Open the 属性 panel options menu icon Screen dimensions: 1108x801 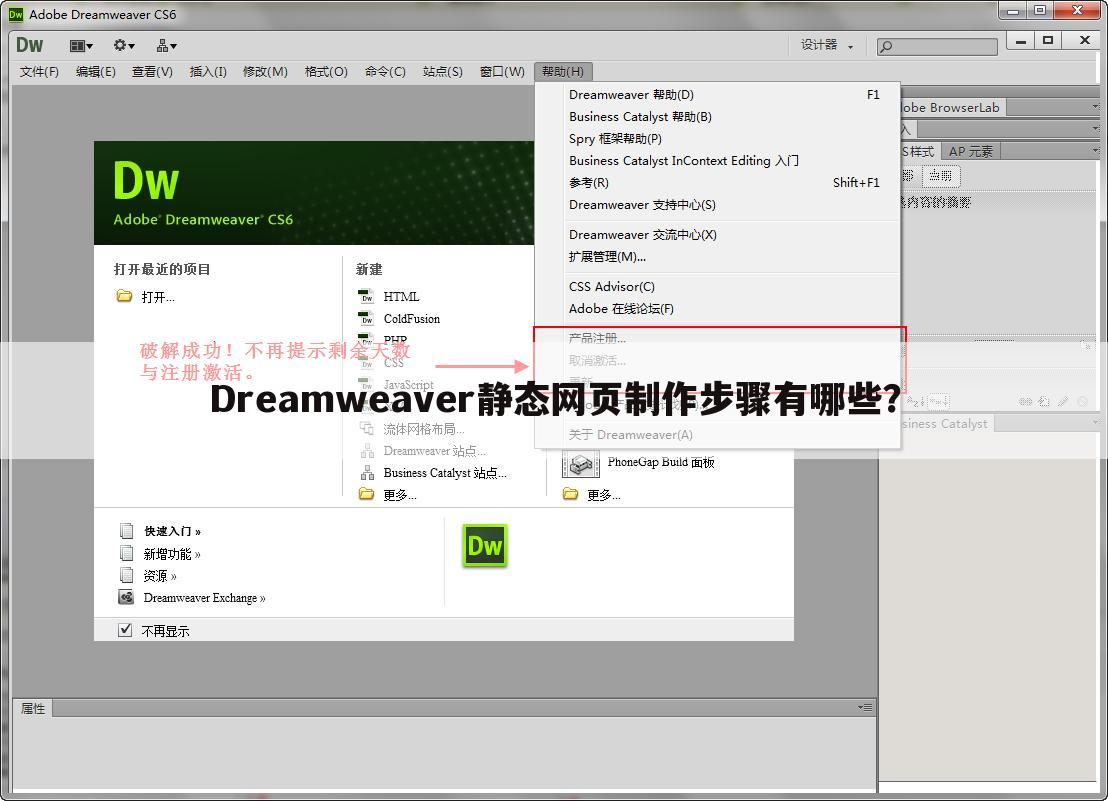[x=865, y=707]
